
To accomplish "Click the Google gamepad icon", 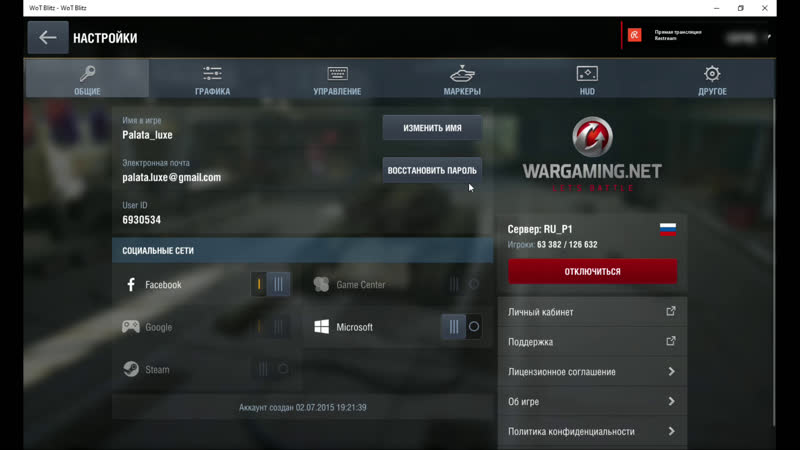I will pos(131,327).
